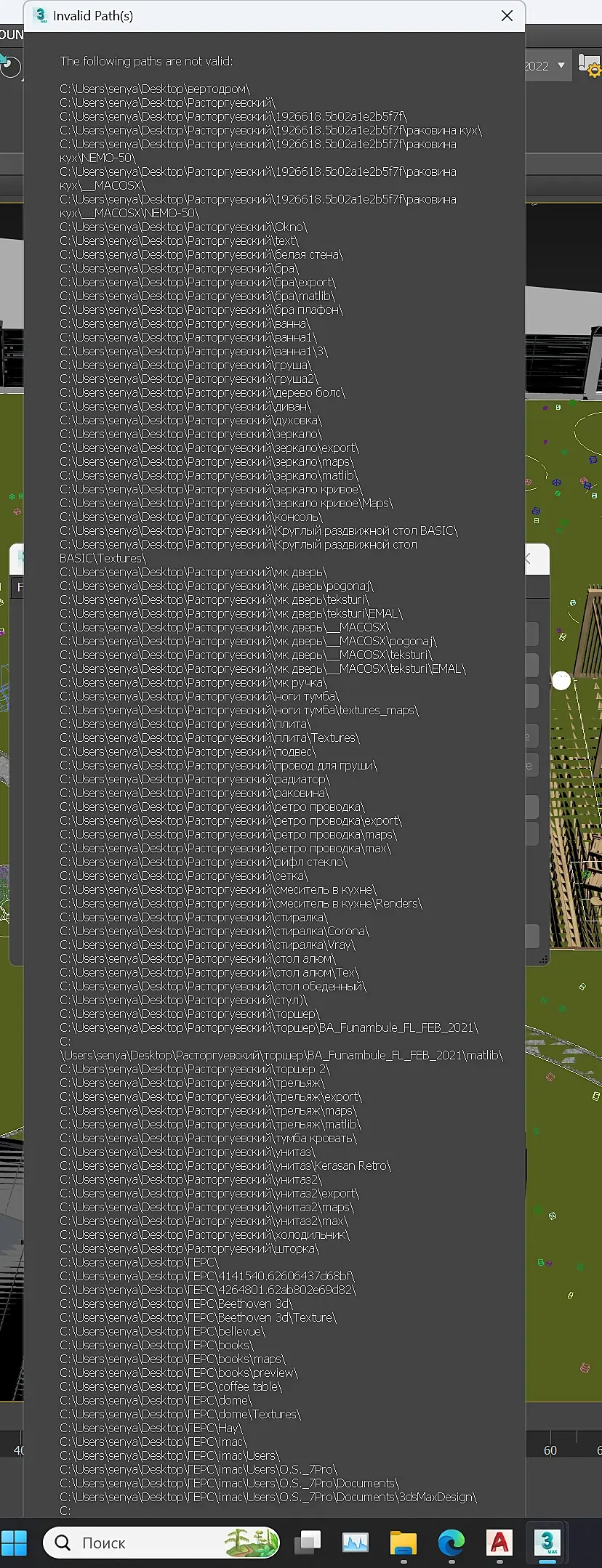The image size is (602, 1568).
Task: Launch Microsoft Edge from the taskbar
Action: pos(451,1543)
